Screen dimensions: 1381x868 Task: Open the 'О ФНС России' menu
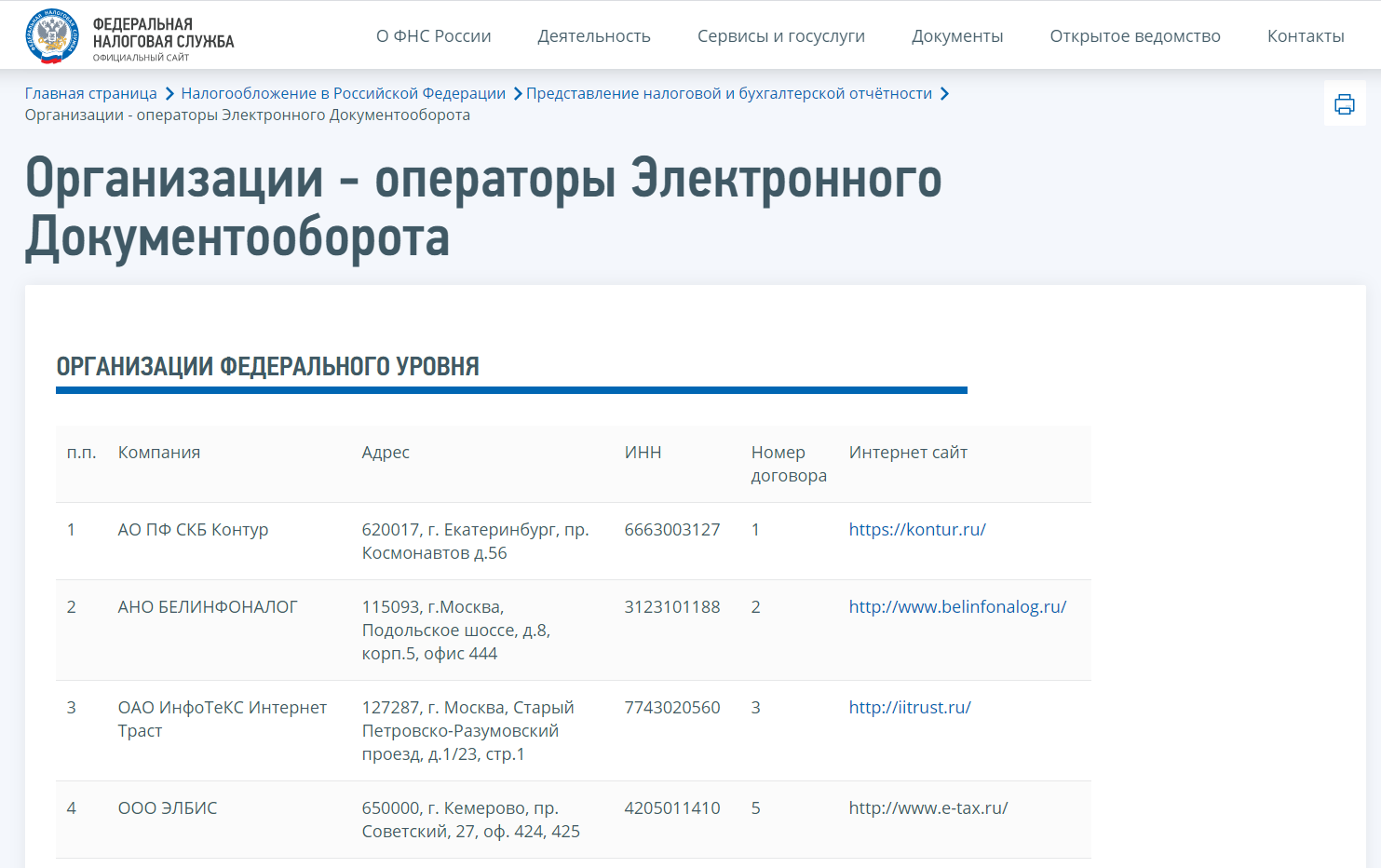click(433, 36)
